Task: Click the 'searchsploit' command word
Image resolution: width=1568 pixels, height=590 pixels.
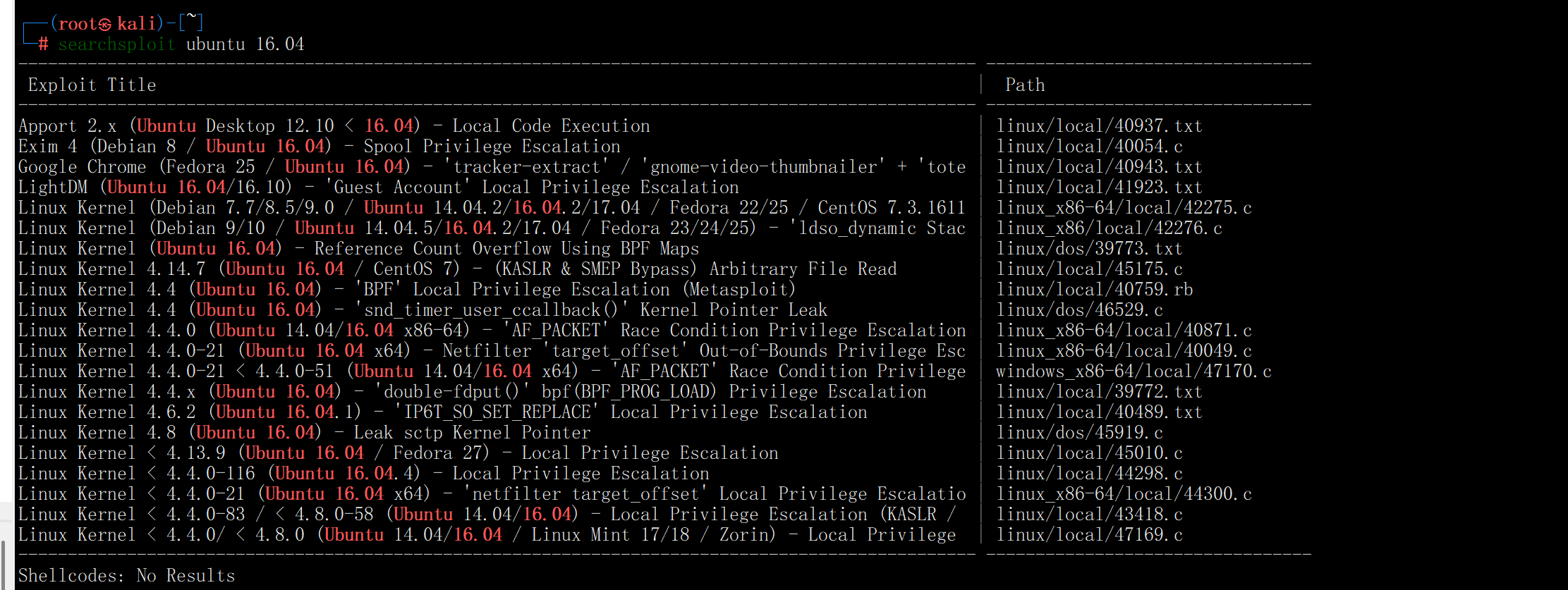Action: [116, 44]
